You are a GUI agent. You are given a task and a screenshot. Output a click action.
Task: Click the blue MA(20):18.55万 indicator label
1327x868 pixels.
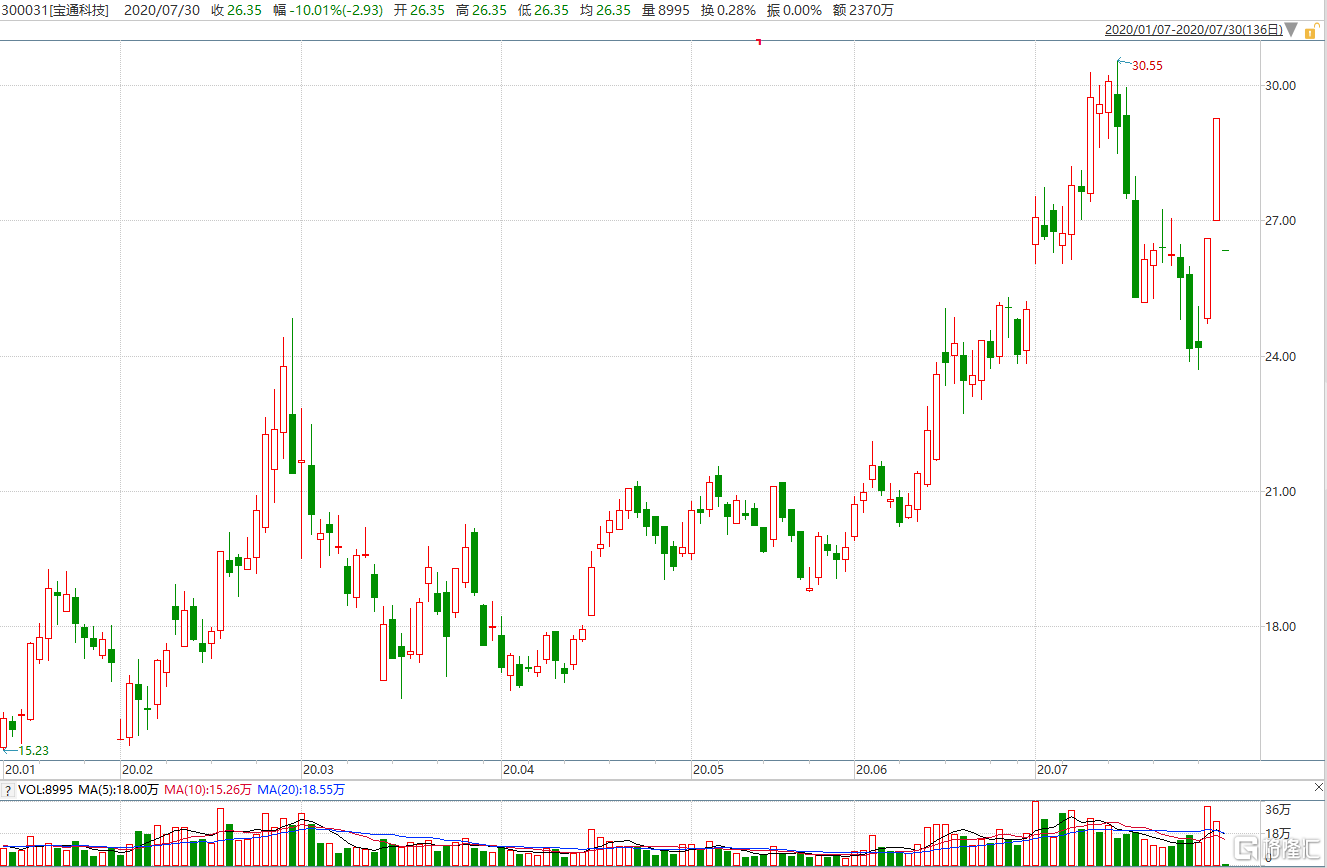(301, 790)
